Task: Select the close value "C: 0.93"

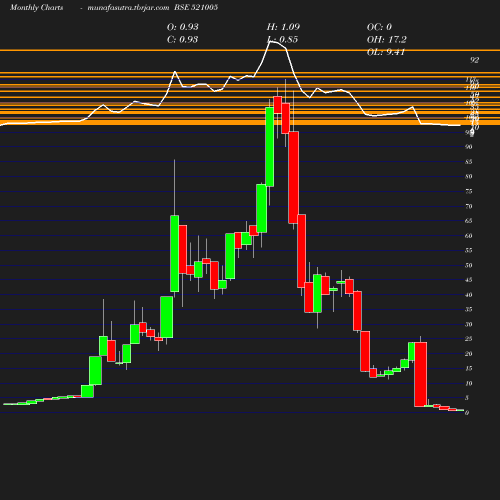Action: pyautogui.click(x=182, y=39)
